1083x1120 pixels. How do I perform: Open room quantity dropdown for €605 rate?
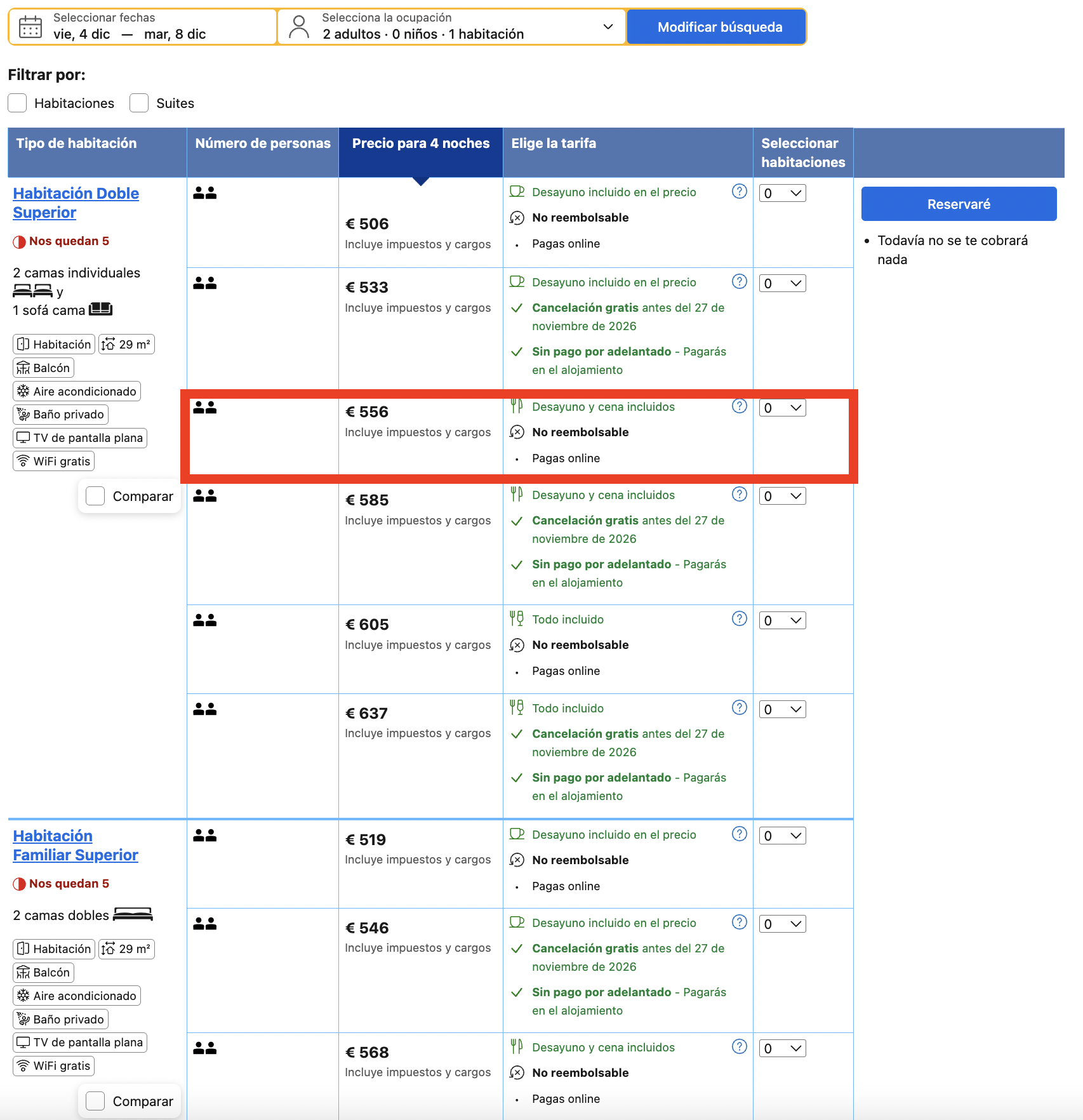[x=783, y=620]
